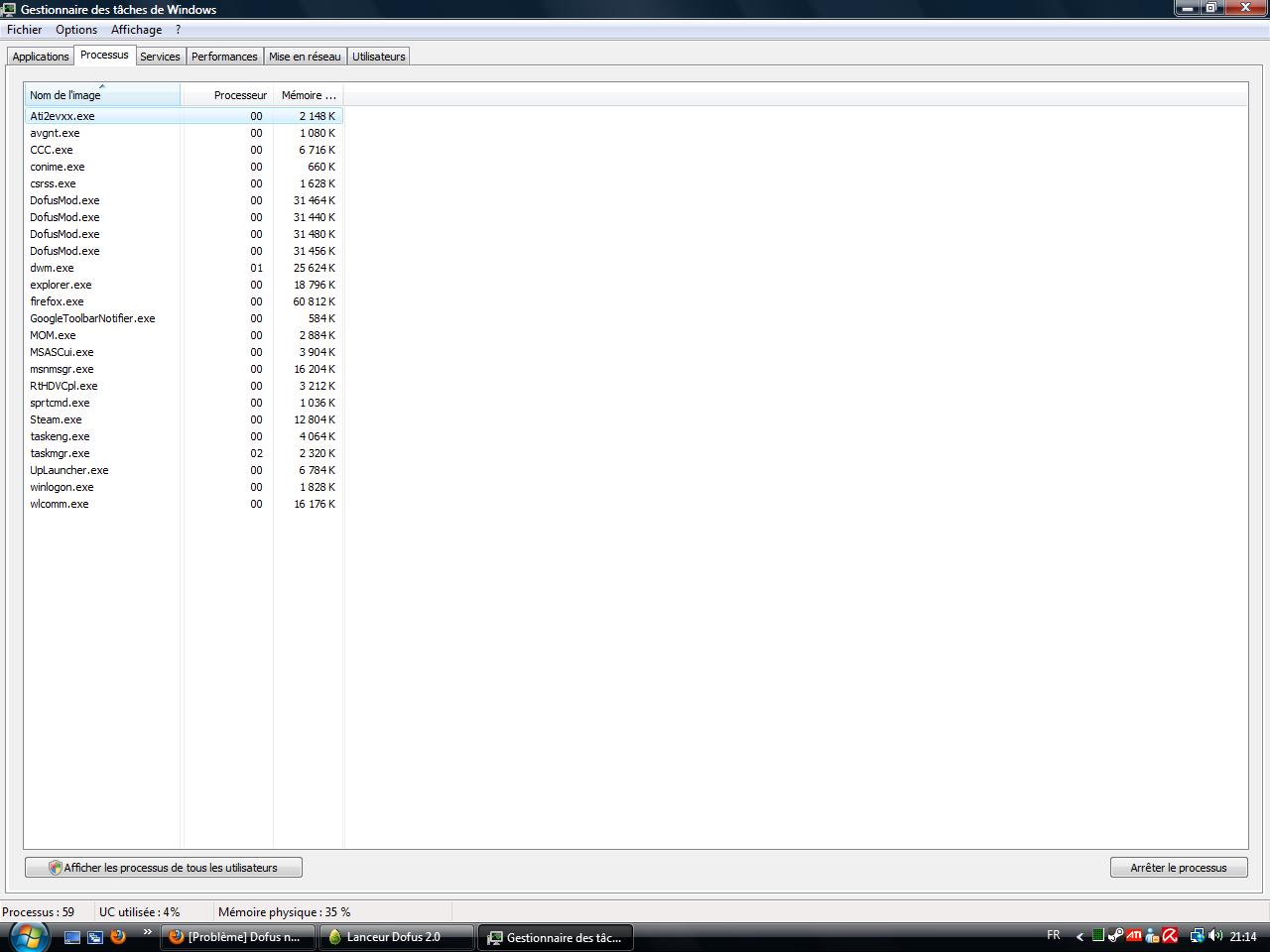Open the Affichage menu

click(x=136, y=30)
